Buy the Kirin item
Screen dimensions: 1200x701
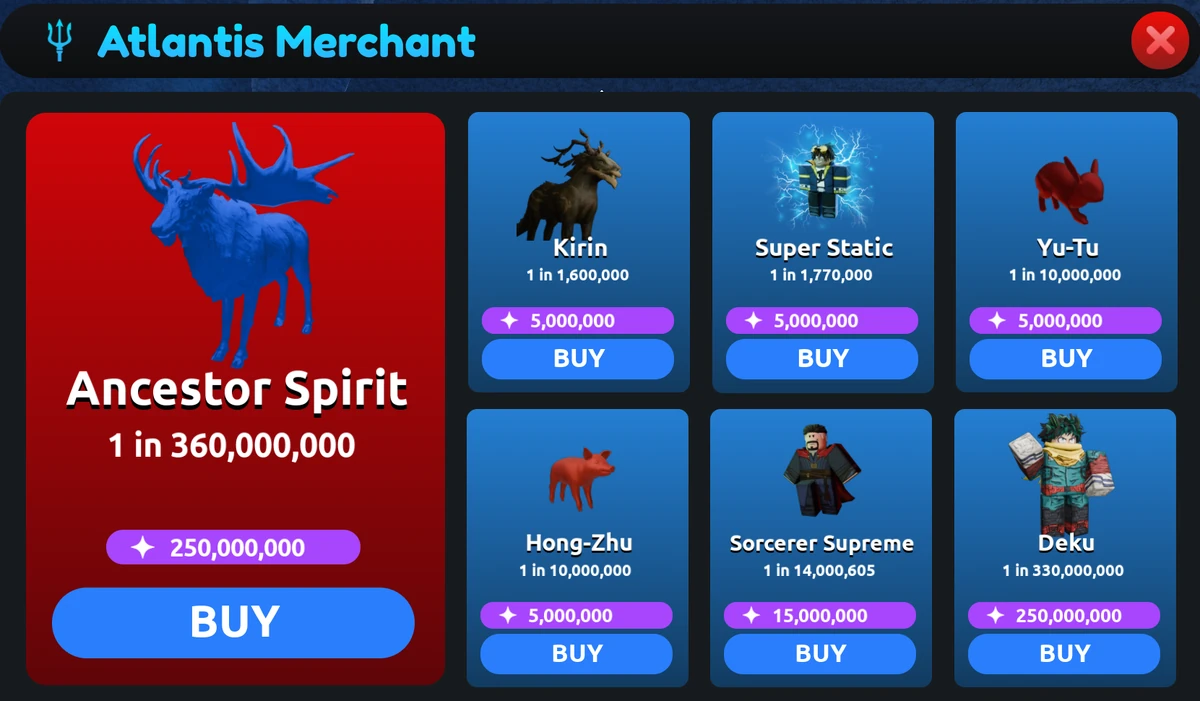pos(578,359)
